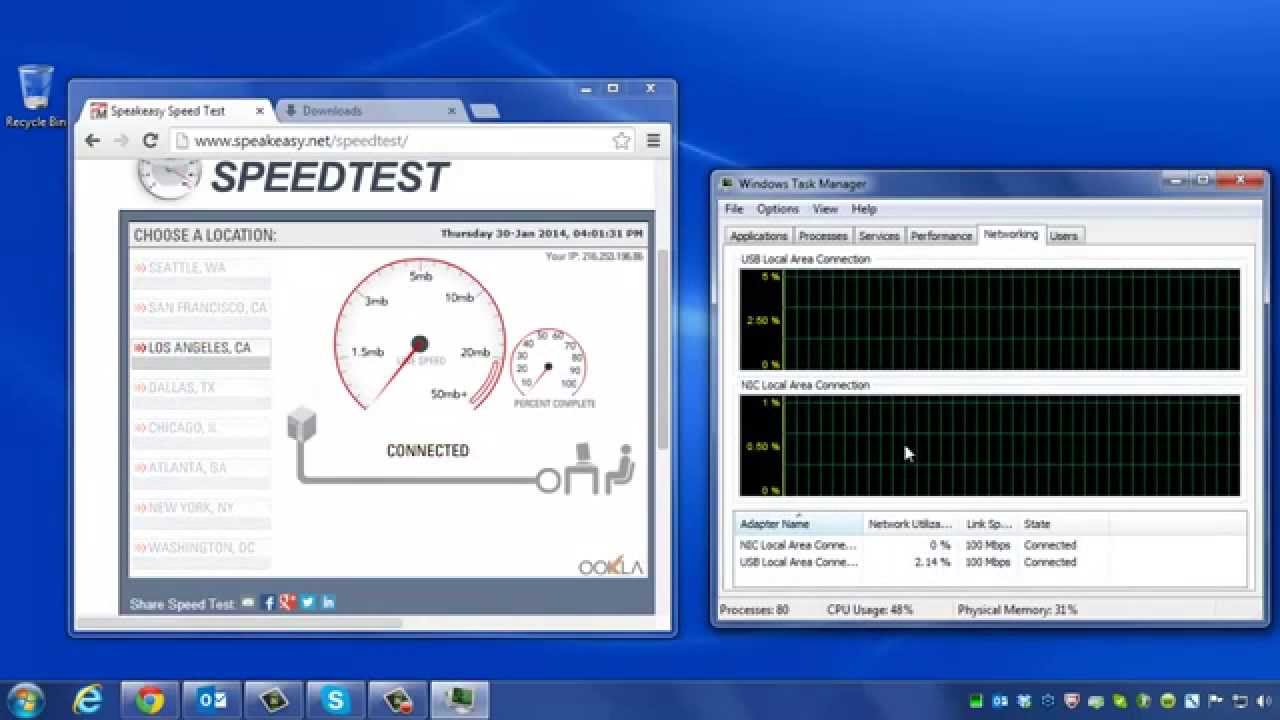The height and width of the screenshot is (720, 1280).
Task: Open the Windows Start menu
Action: click(25, 699)
